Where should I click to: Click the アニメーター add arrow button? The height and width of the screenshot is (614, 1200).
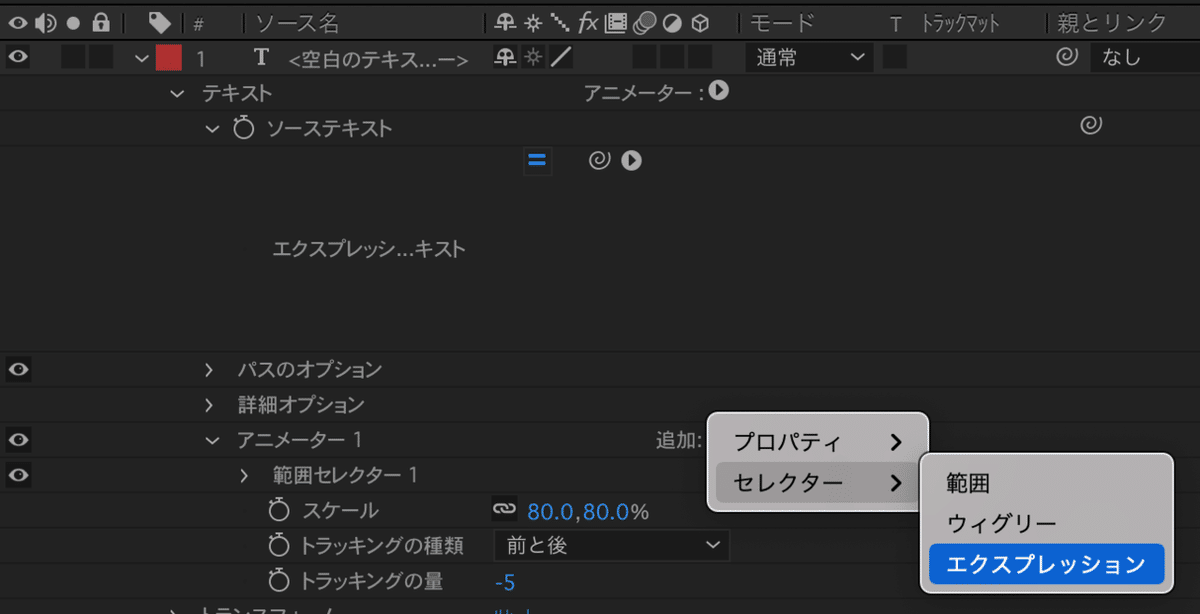[718, 92]
